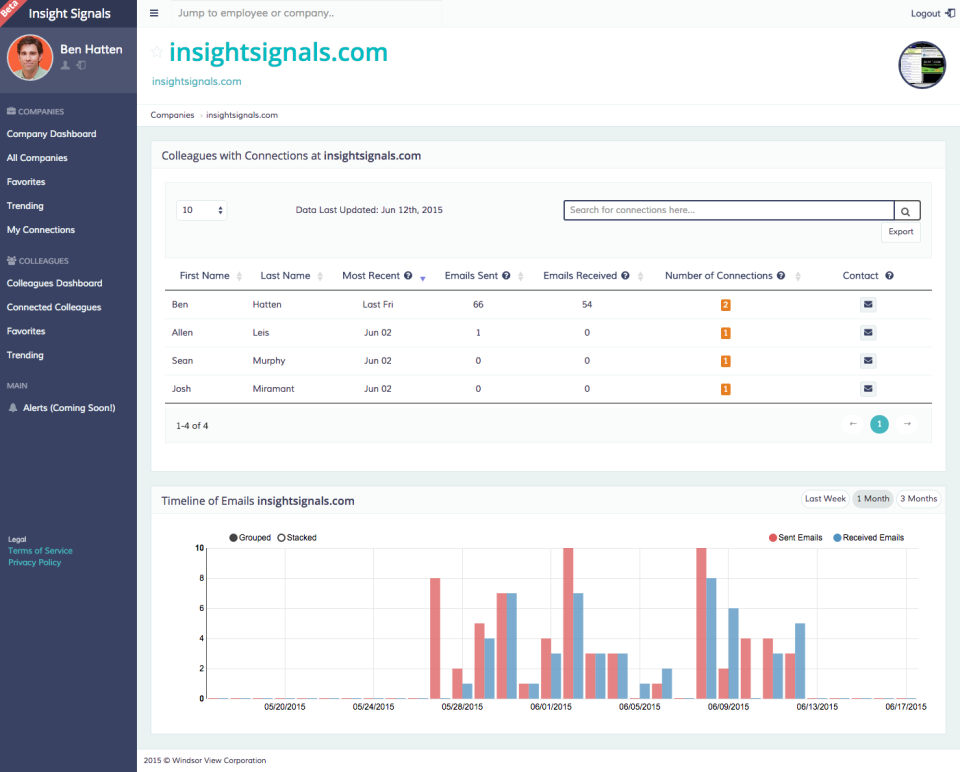960x772 pixels.
Task: Click the search magnifier in the connections search bar
Action: (x=906, y=210)
